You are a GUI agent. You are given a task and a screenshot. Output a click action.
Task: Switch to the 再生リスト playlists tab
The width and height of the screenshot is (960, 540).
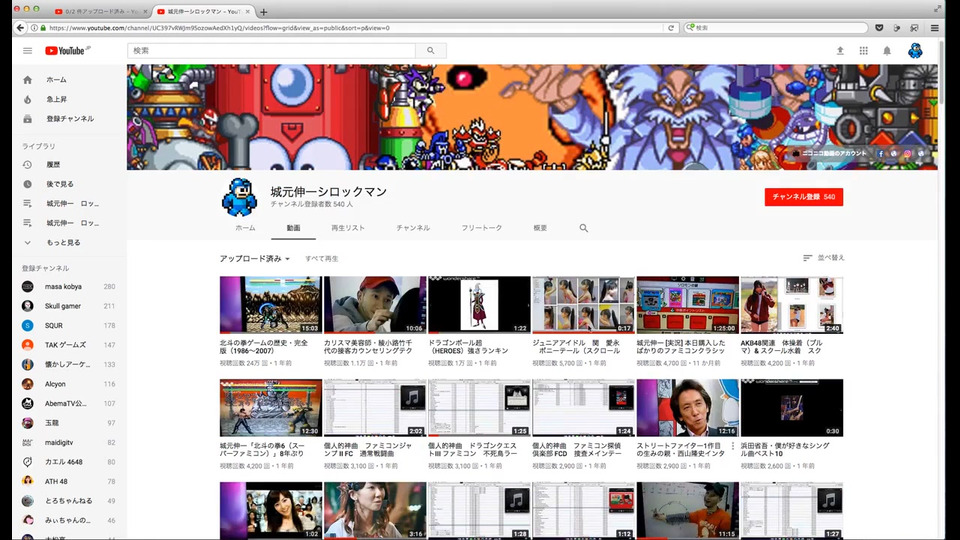(x=348, y=228)
